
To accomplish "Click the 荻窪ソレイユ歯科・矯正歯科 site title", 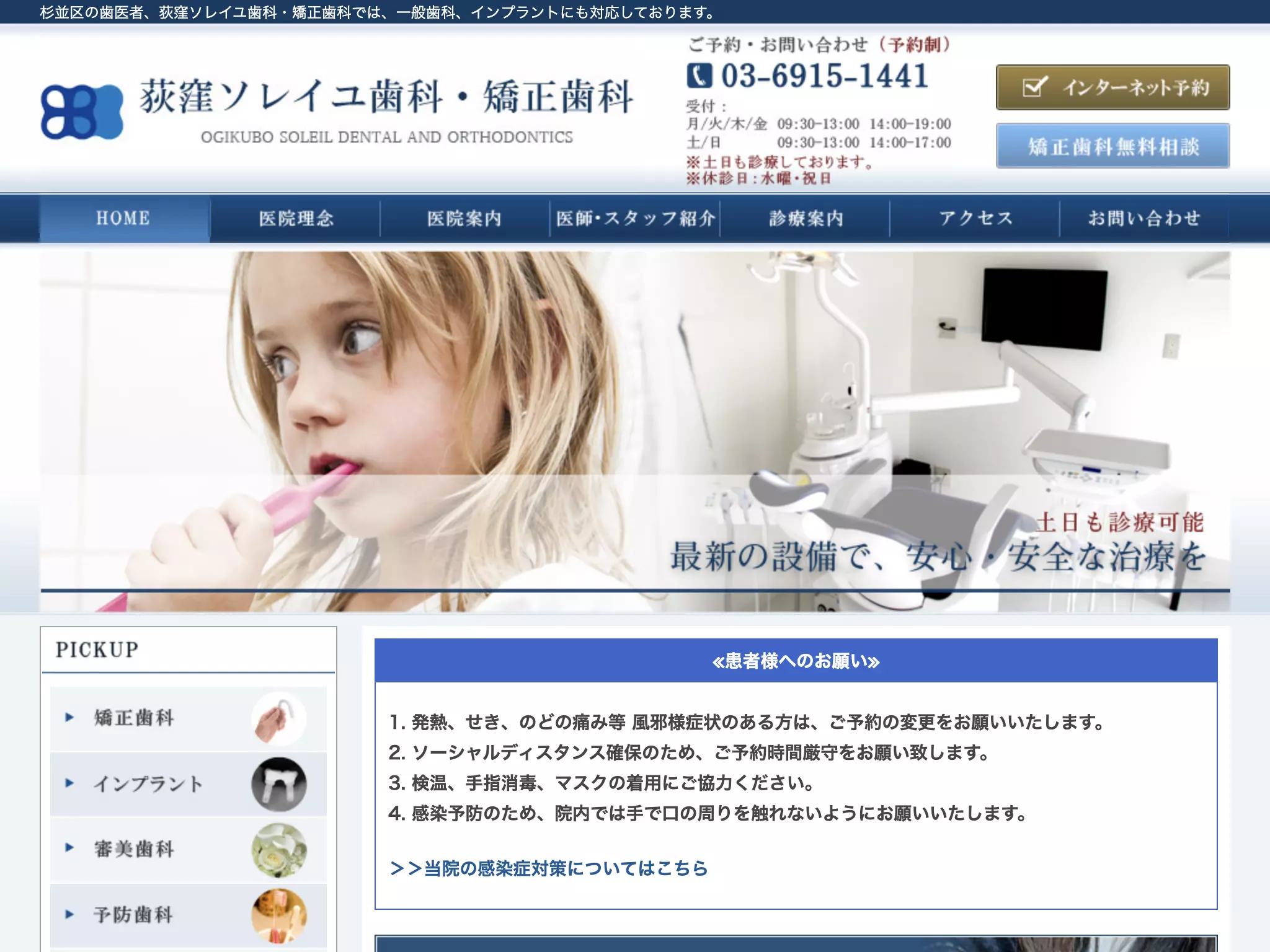I will coord(386,97).
